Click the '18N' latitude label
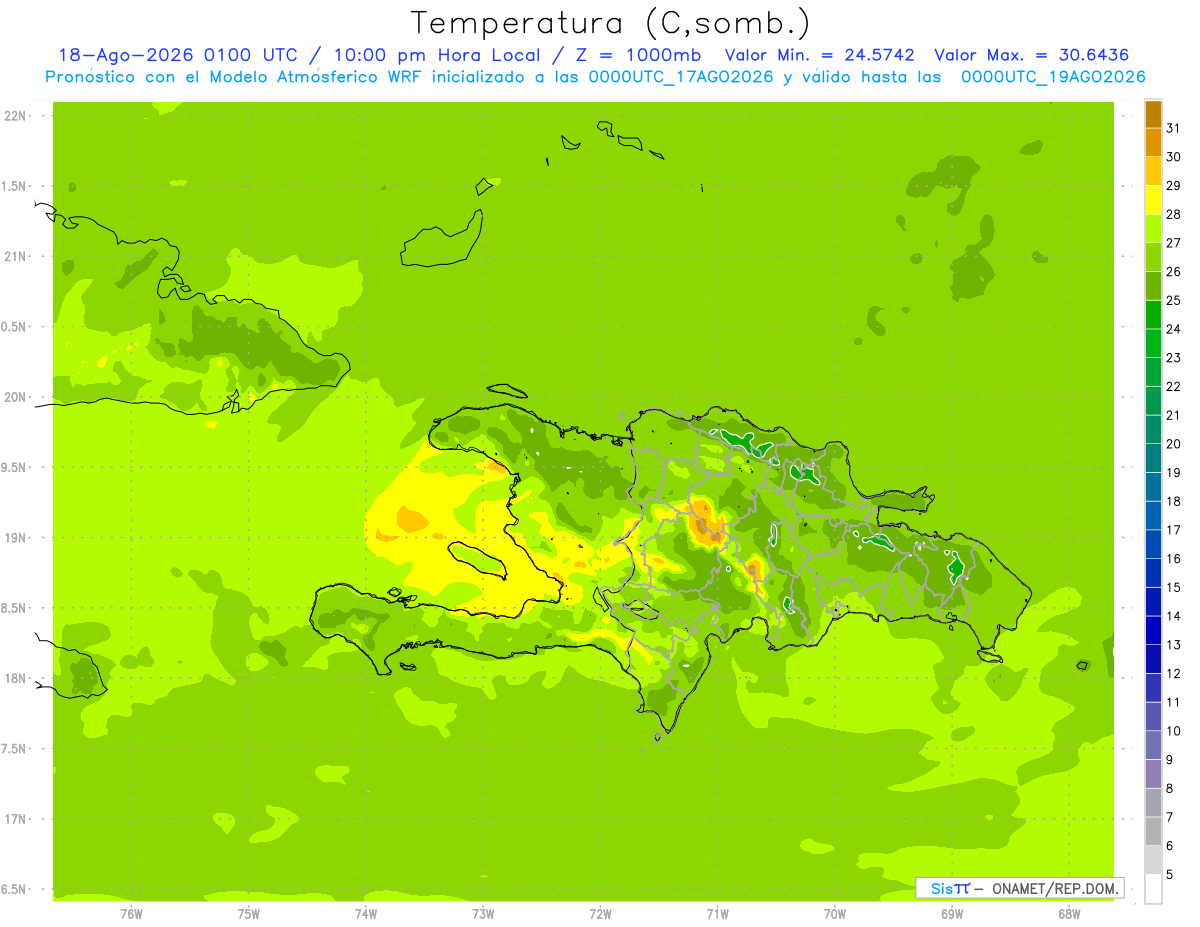The height and width of the screenshot is (927, 1200). [16, 678]
